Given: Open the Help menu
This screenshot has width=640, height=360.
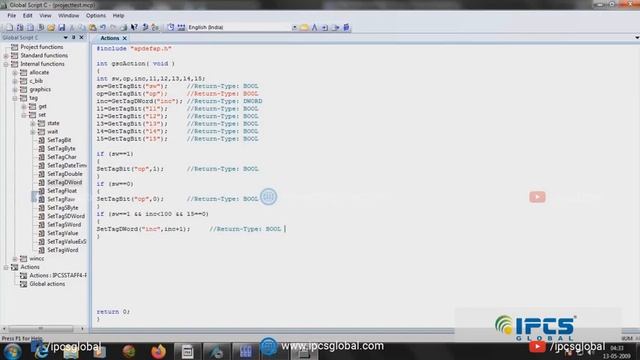Looking at the screenshot, I should (118, 16).
